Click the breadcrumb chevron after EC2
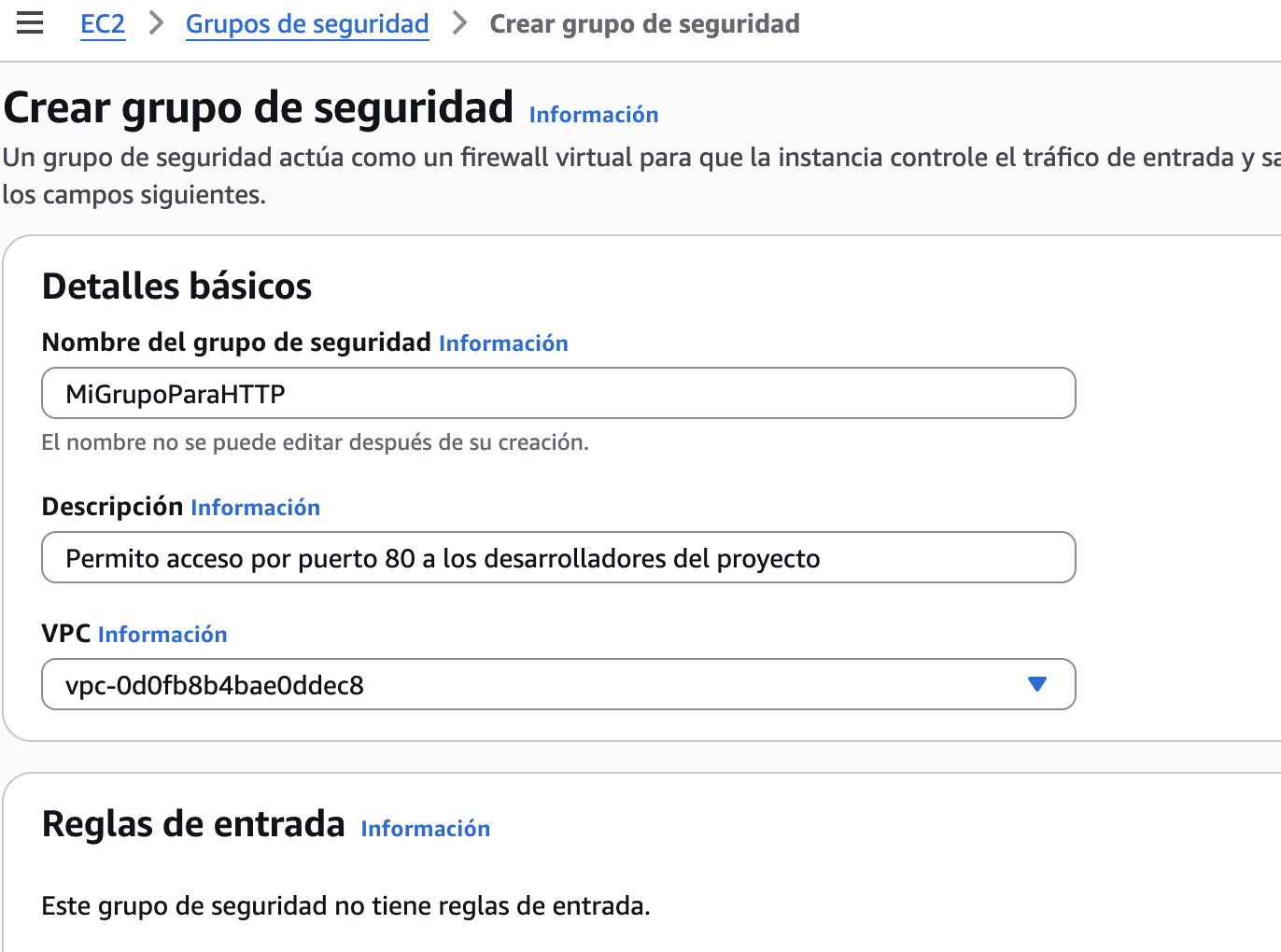1281x952 pixels. tap(156, 23)
